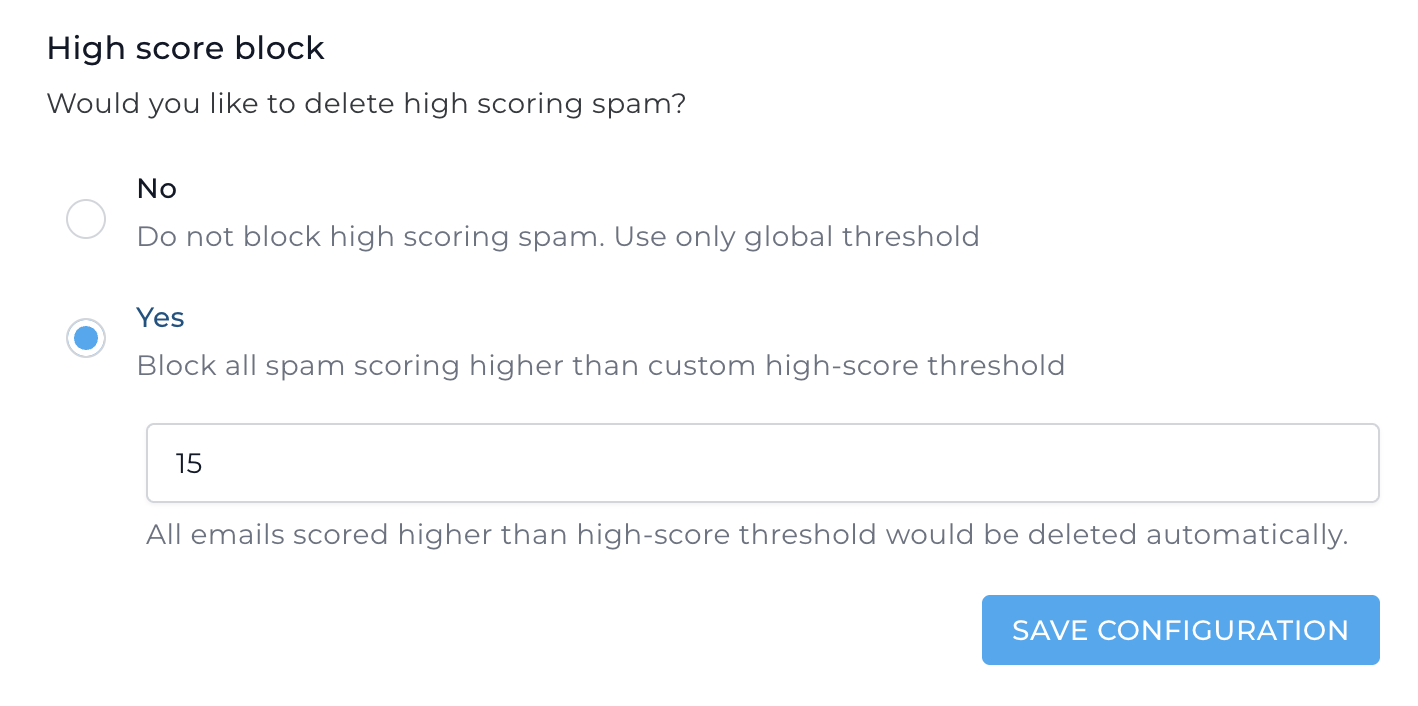Viewport: 1418px width, 706px height.
Task: Click the 'Yes' label text
Action: coord(160,317)
